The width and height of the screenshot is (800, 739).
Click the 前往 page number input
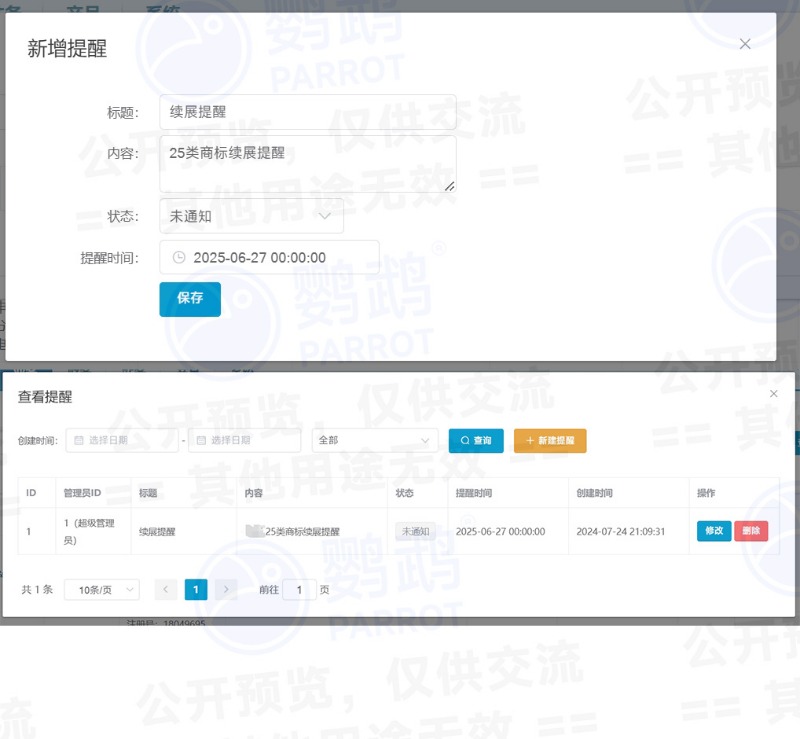click(x=299, y=590)
